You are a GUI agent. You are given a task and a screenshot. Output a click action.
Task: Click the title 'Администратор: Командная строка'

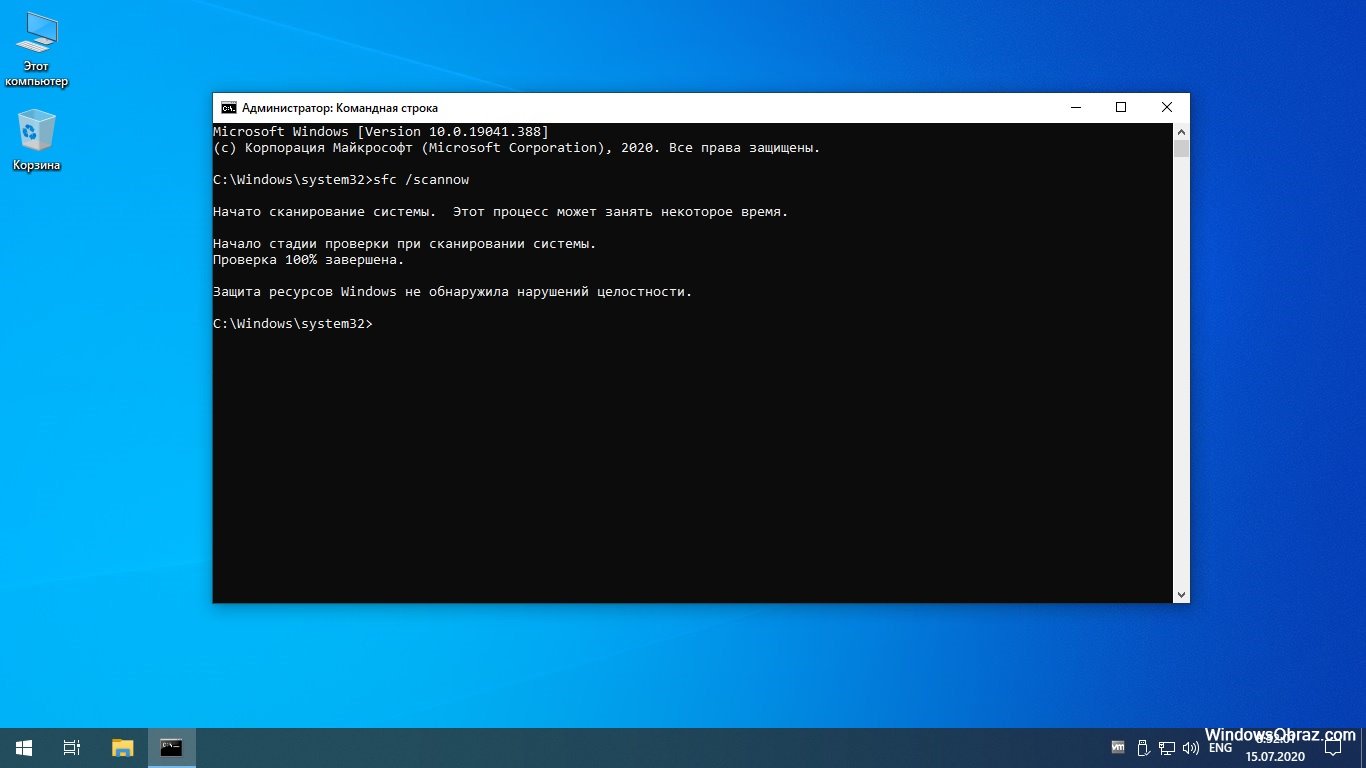pyautogui.click(x=340, y=108)
